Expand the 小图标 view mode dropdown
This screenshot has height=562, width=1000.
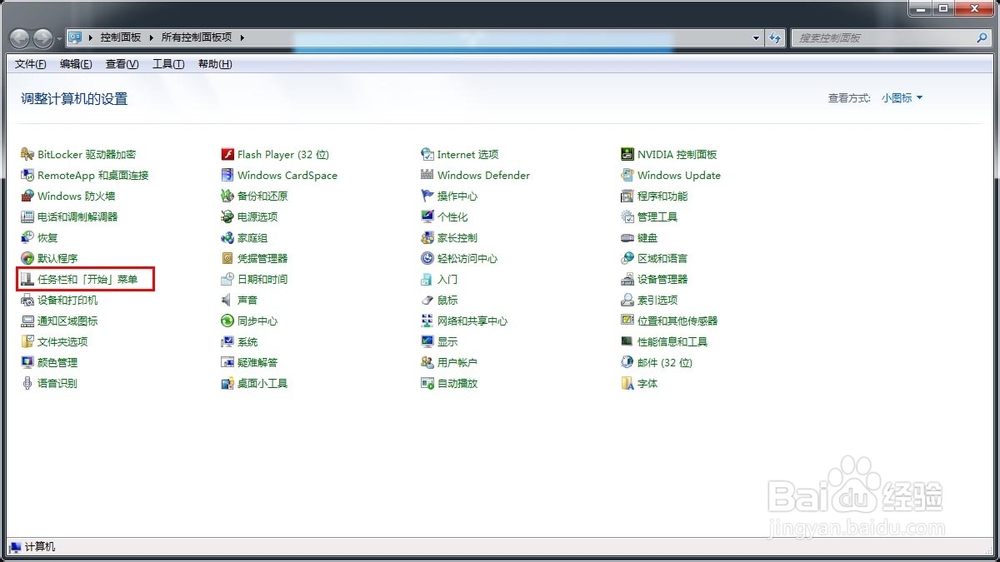902,98
